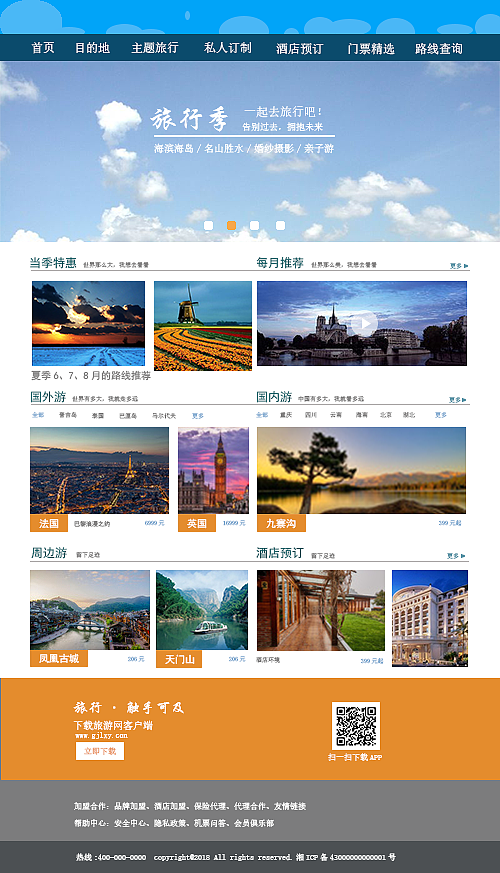Click 更多 arrow in 国内游 header
The height and width of the screenshot is (873, 500).
click(458, 400)
